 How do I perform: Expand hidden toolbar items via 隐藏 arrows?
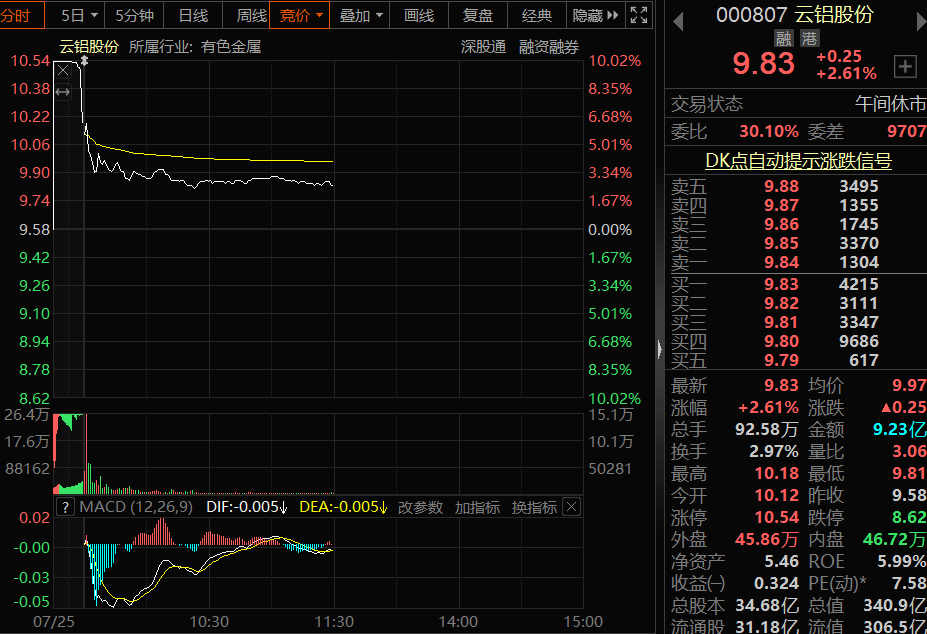pyautogui.click(x=597, y=15)
